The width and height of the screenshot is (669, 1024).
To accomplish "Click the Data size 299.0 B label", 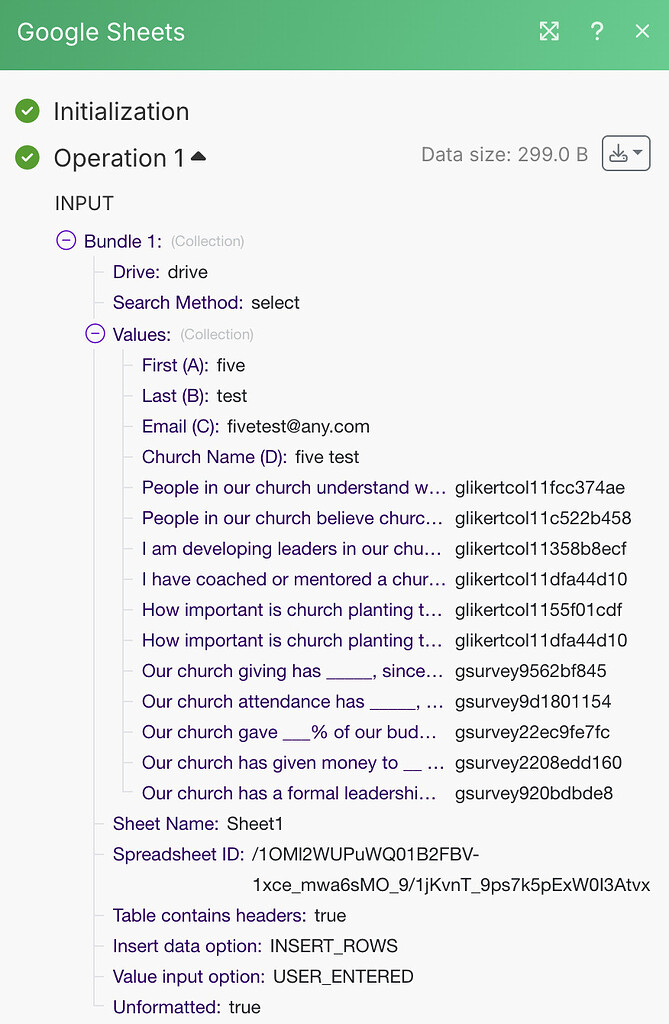I will click(x=503, y=153).
